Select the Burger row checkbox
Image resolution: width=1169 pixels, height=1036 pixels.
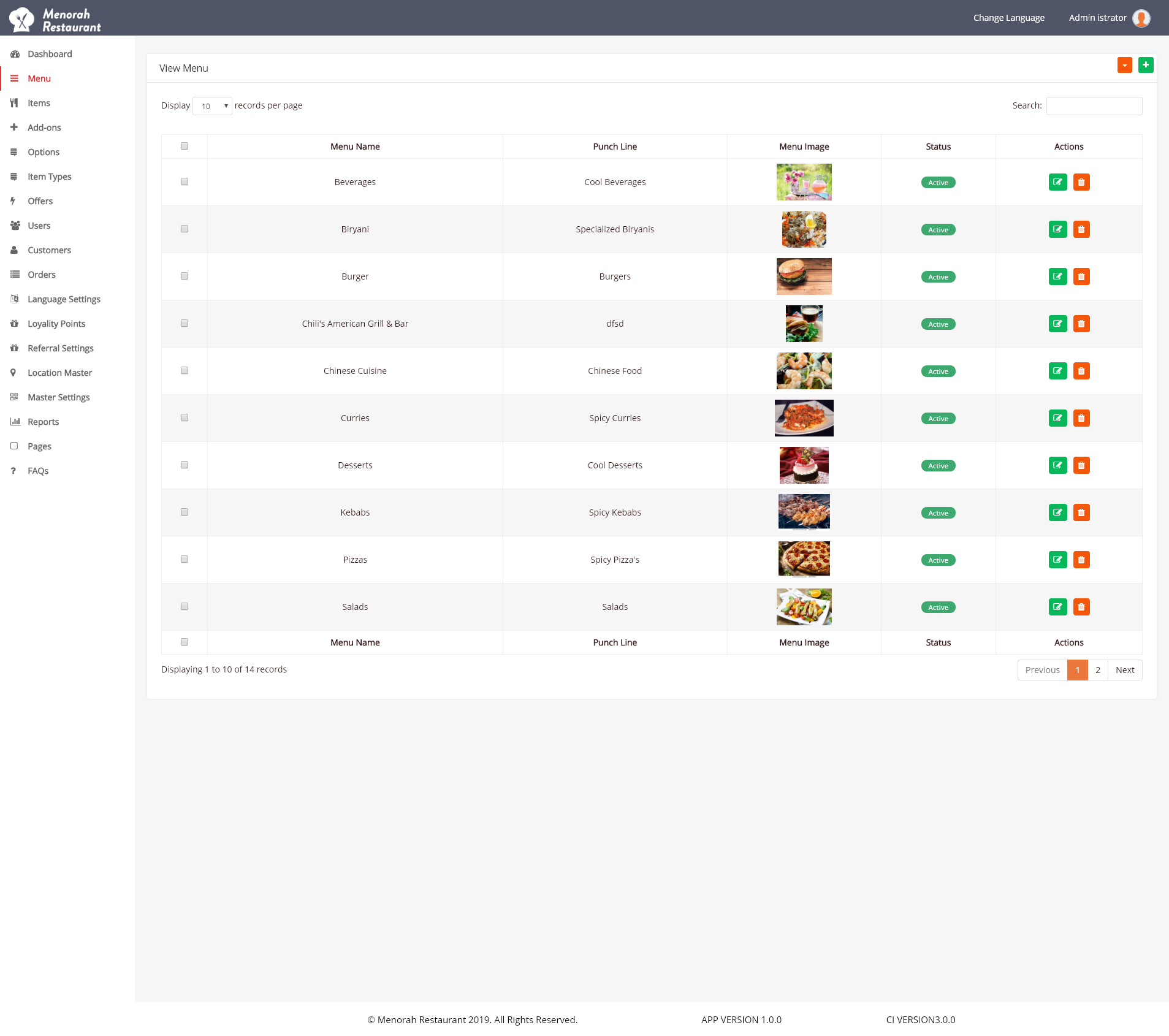pyautogui.click(x=185, y=276)
